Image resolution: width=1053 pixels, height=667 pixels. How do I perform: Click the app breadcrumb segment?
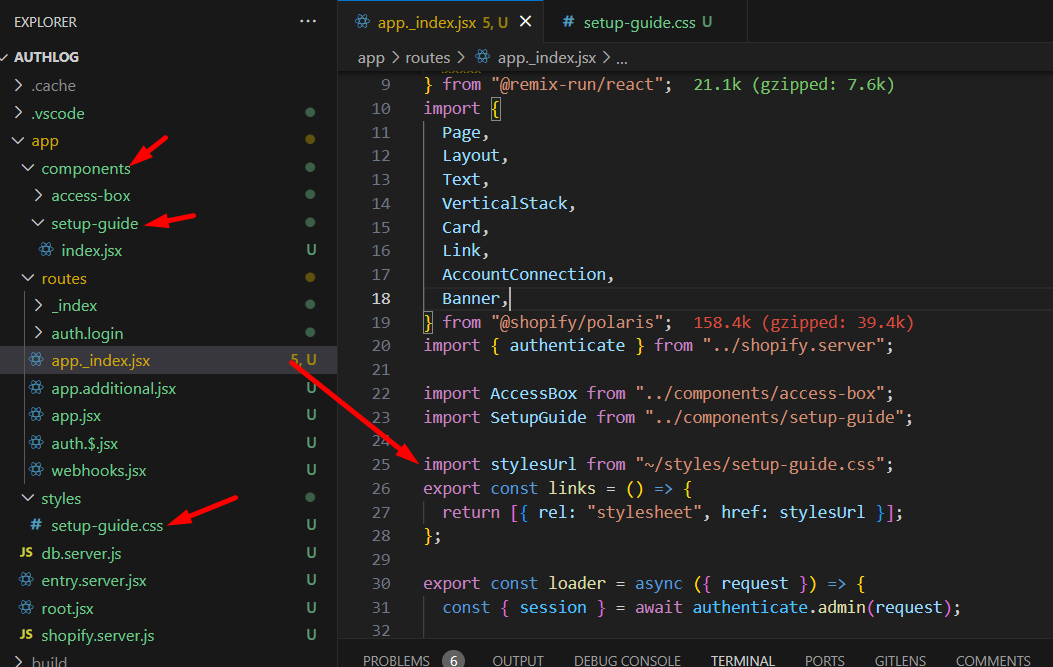coord(371,58)
